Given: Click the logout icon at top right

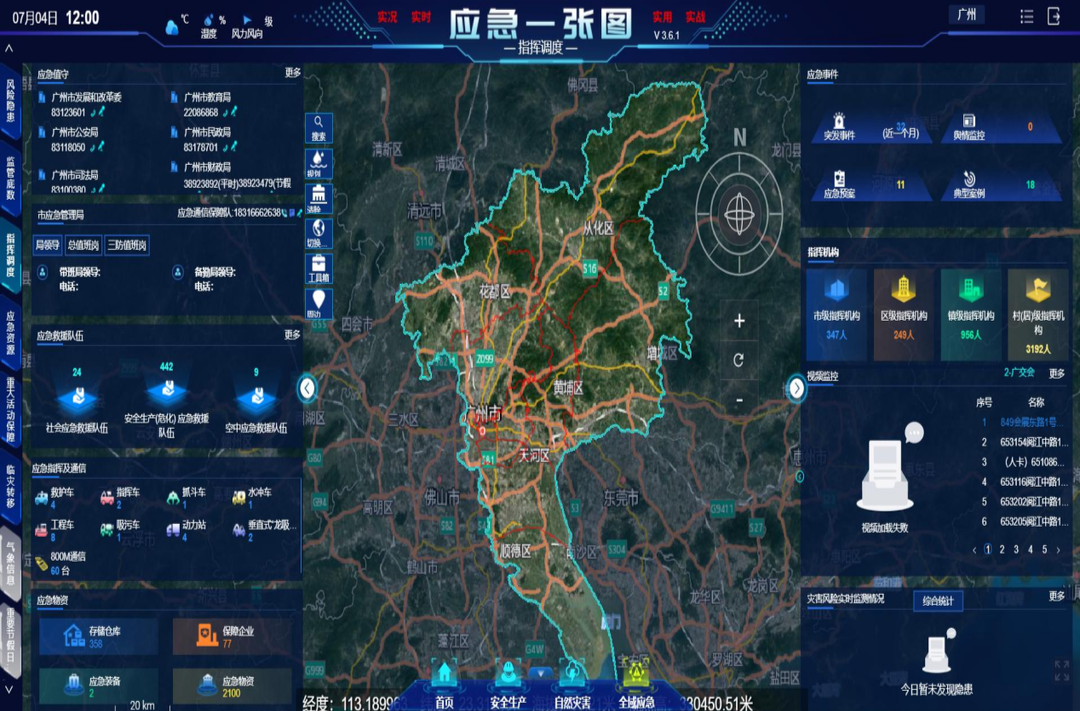Looking at the screenshot, I should [x=1054, y=16].
